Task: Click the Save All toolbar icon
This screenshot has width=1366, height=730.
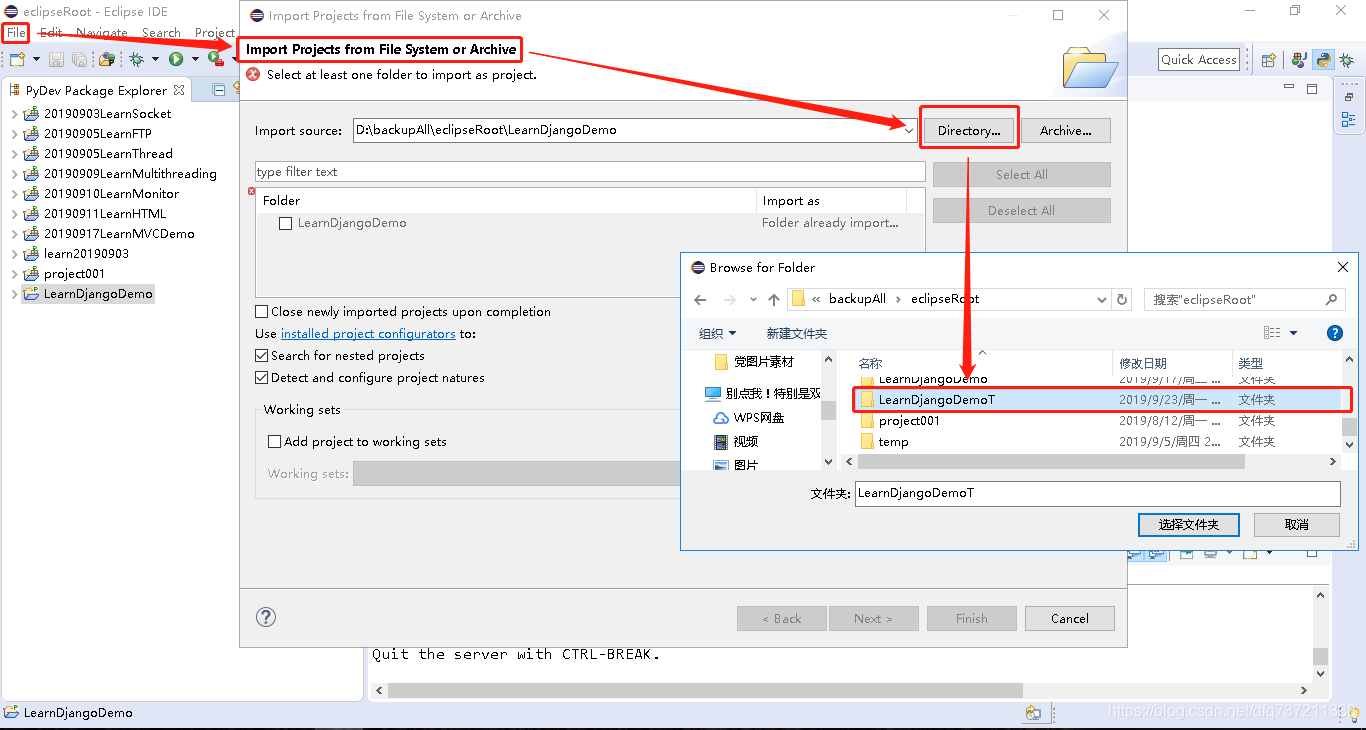Action: pos(79,60)
